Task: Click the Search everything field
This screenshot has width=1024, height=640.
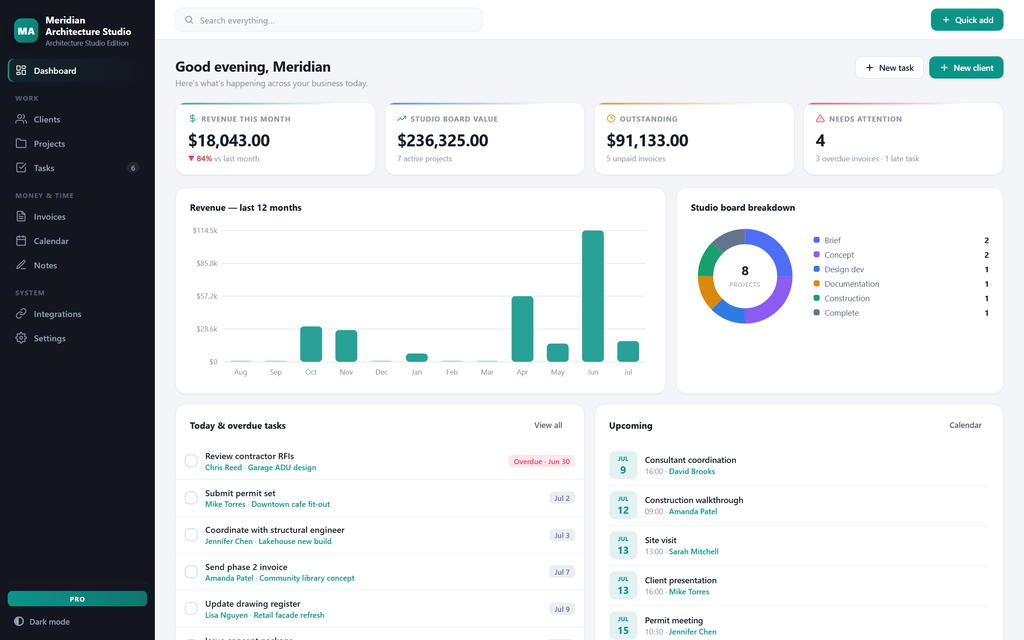Action: point(328,20)
